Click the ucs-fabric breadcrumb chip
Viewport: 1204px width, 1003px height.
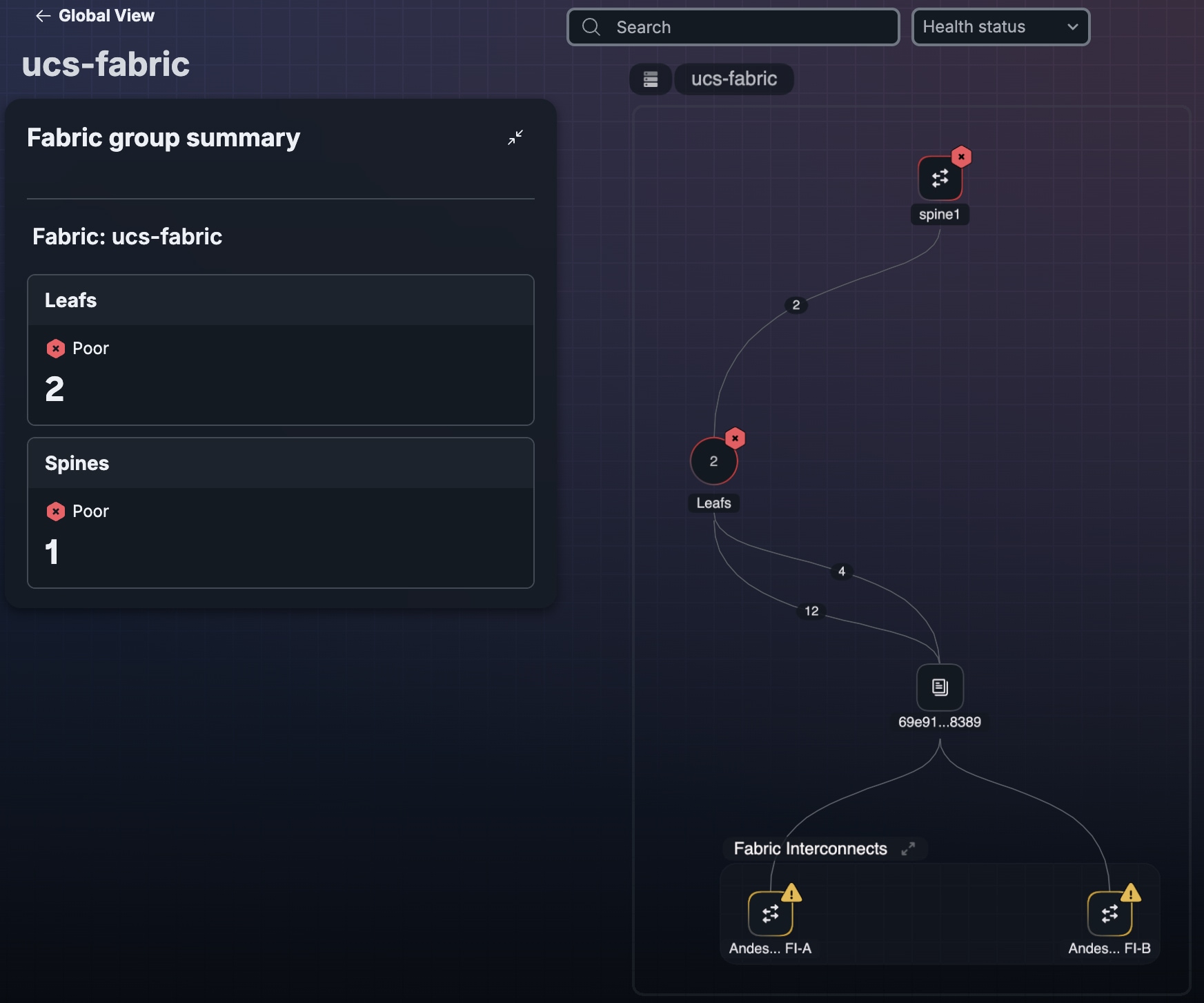click(x=734, y=79)
